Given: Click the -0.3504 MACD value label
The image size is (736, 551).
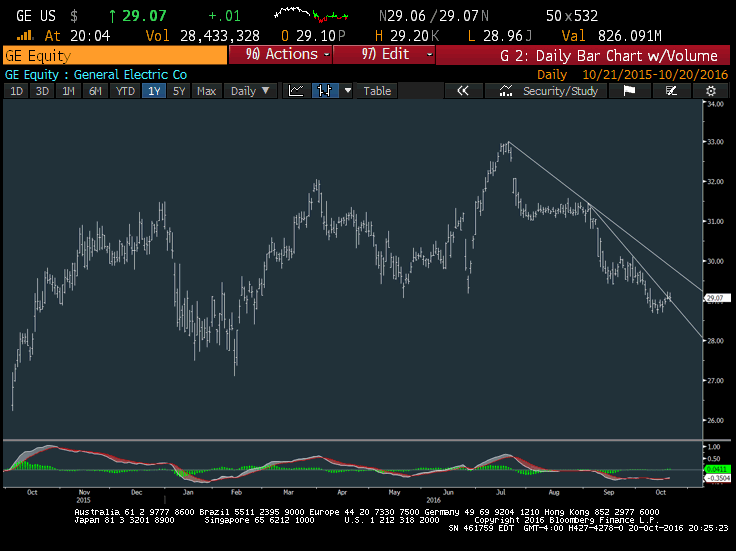Looking at the screenshot, I should (718, 478).
